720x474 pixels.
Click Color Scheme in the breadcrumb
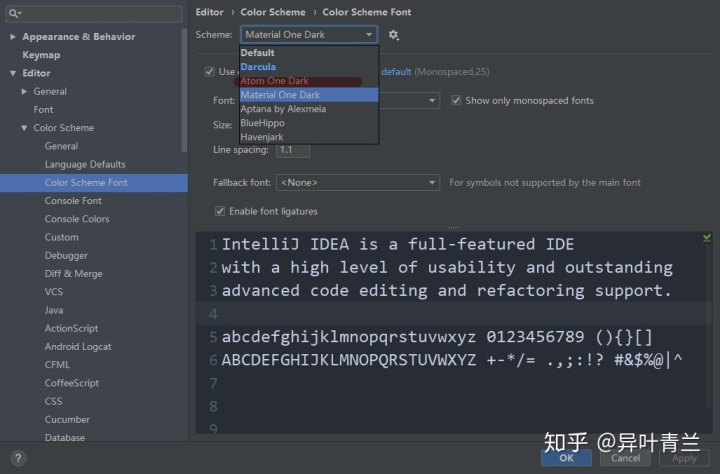[x=273, y=12]
